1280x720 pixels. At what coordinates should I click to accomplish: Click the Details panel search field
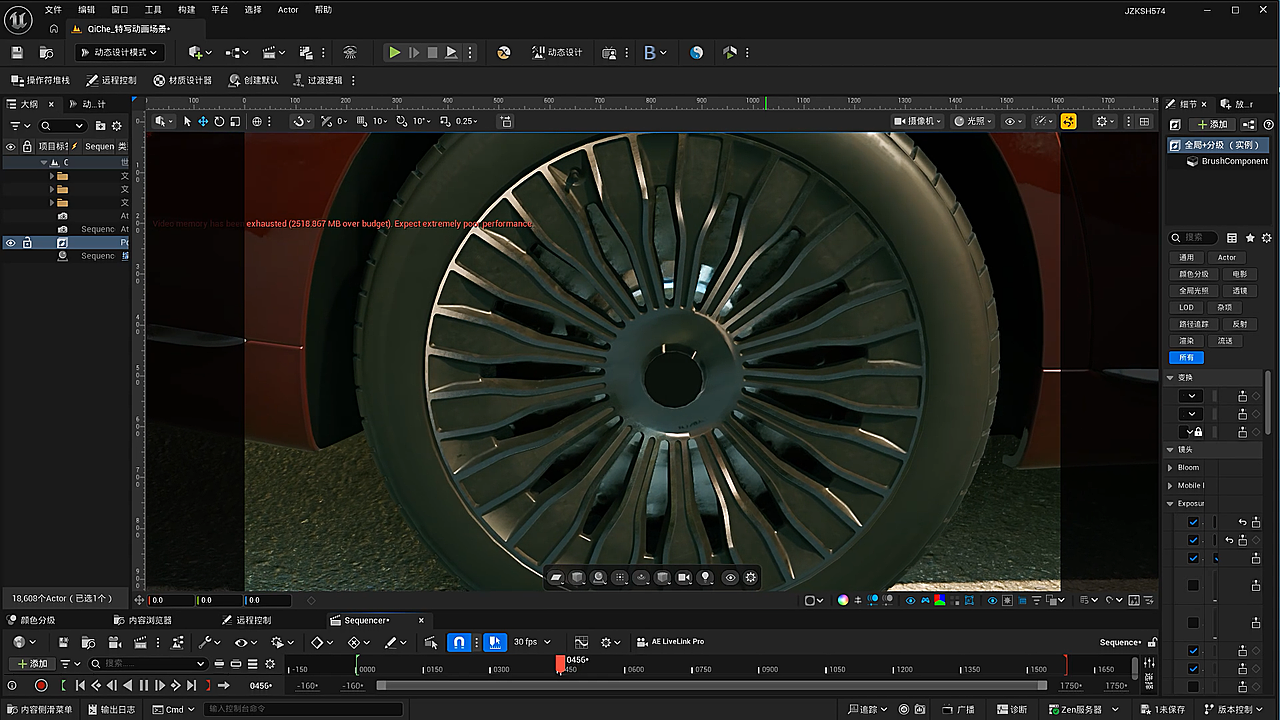[1195, 238]
